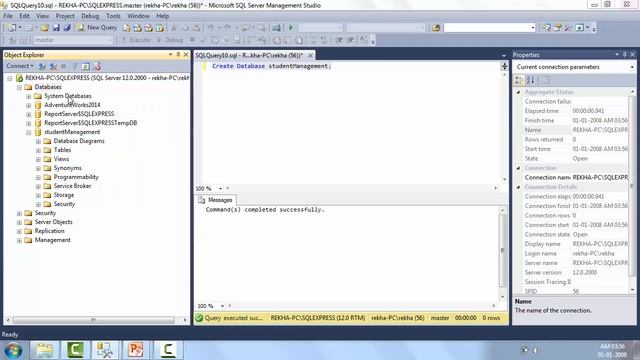Open a file with the Open File icon
640x360 pixels.
coord(44,28)
